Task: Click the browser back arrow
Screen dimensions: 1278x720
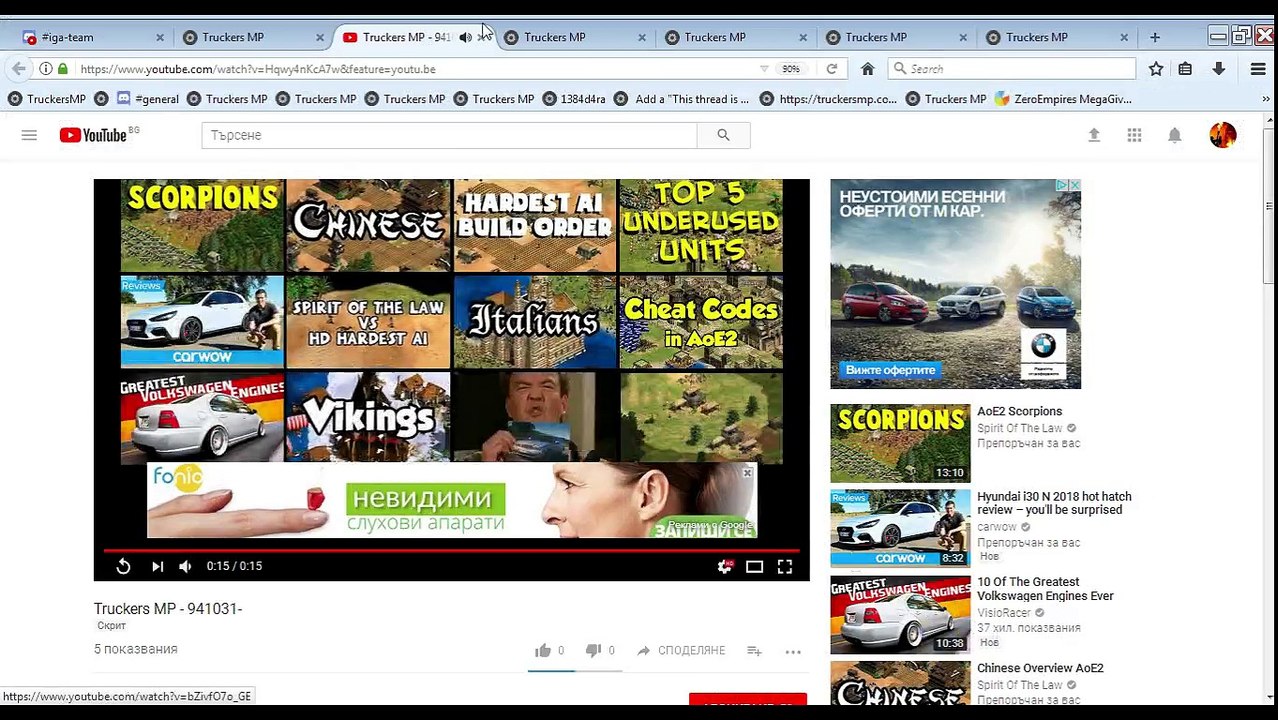Action: 18,69
